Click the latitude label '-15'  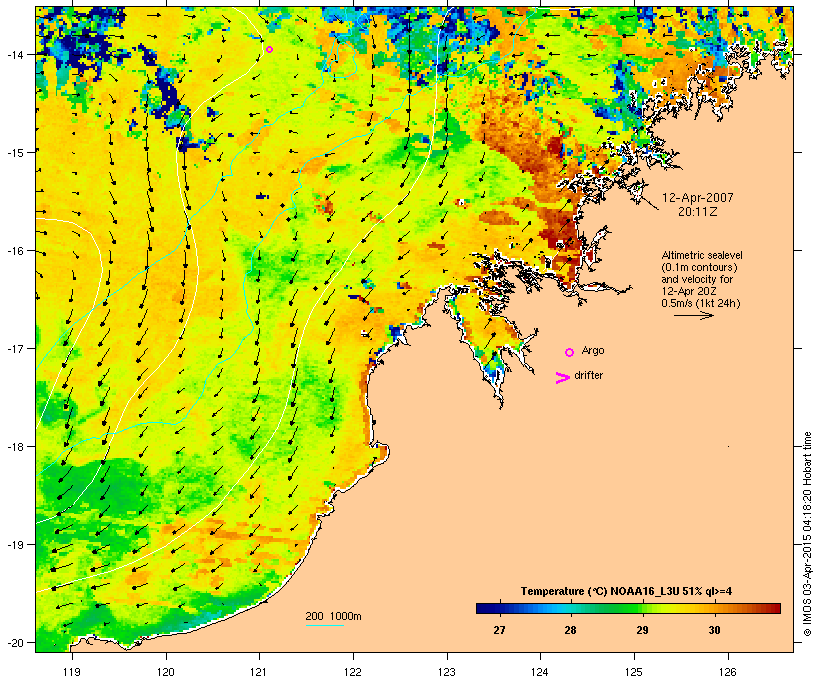pos(14,153)
